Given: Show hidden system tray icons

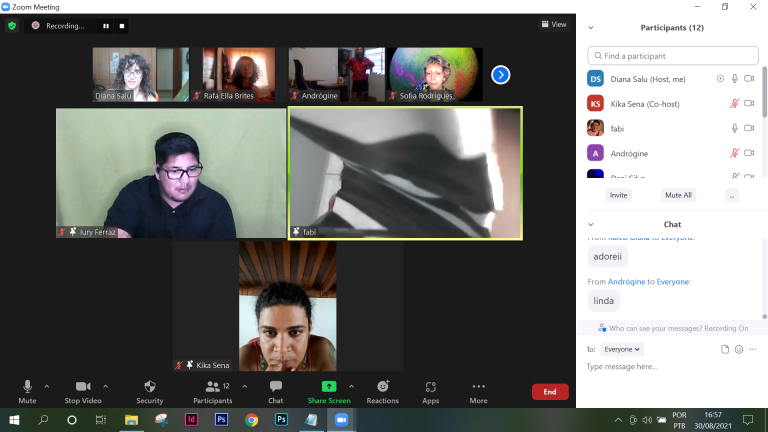Looking at the screenshot, I should 618,420.
